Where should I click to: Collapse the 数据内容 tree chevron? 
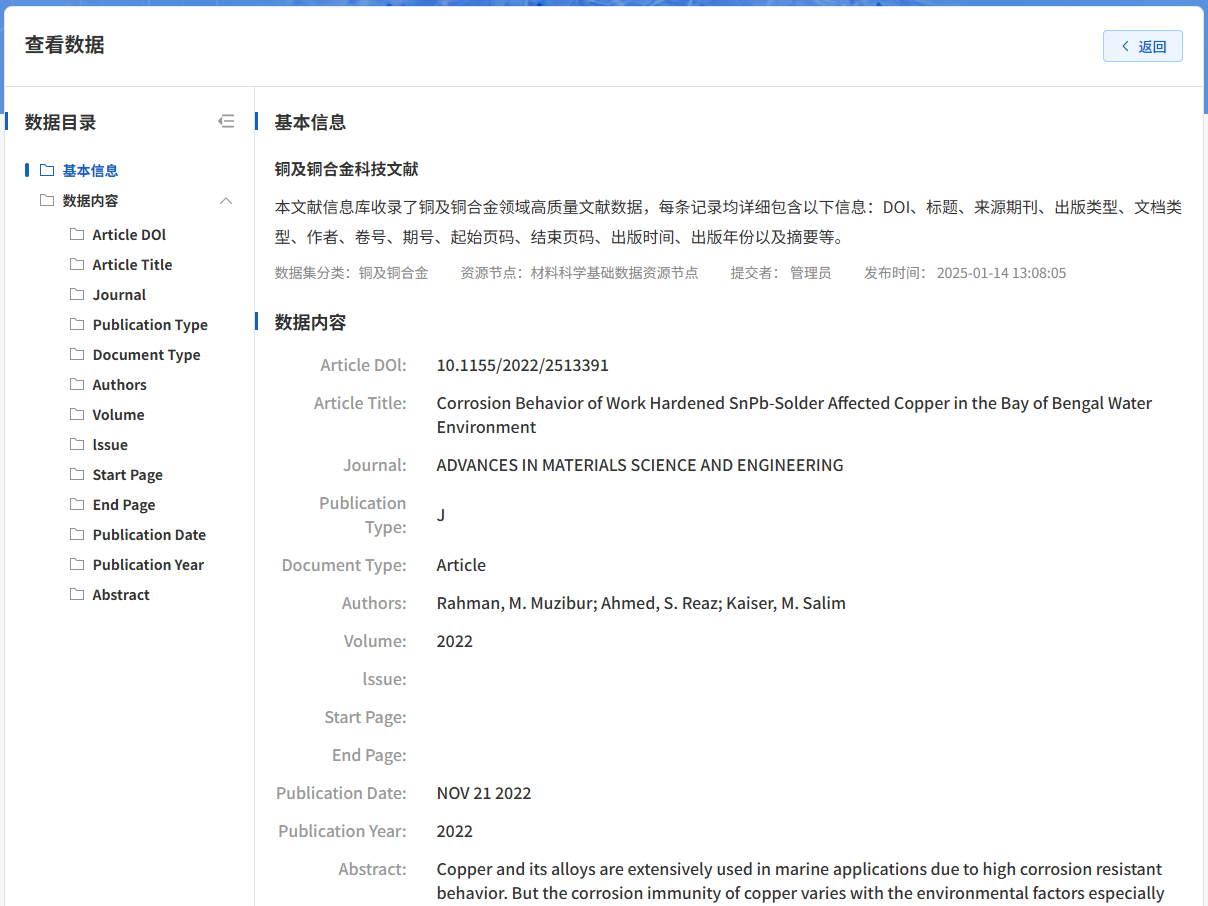point(226,201)
